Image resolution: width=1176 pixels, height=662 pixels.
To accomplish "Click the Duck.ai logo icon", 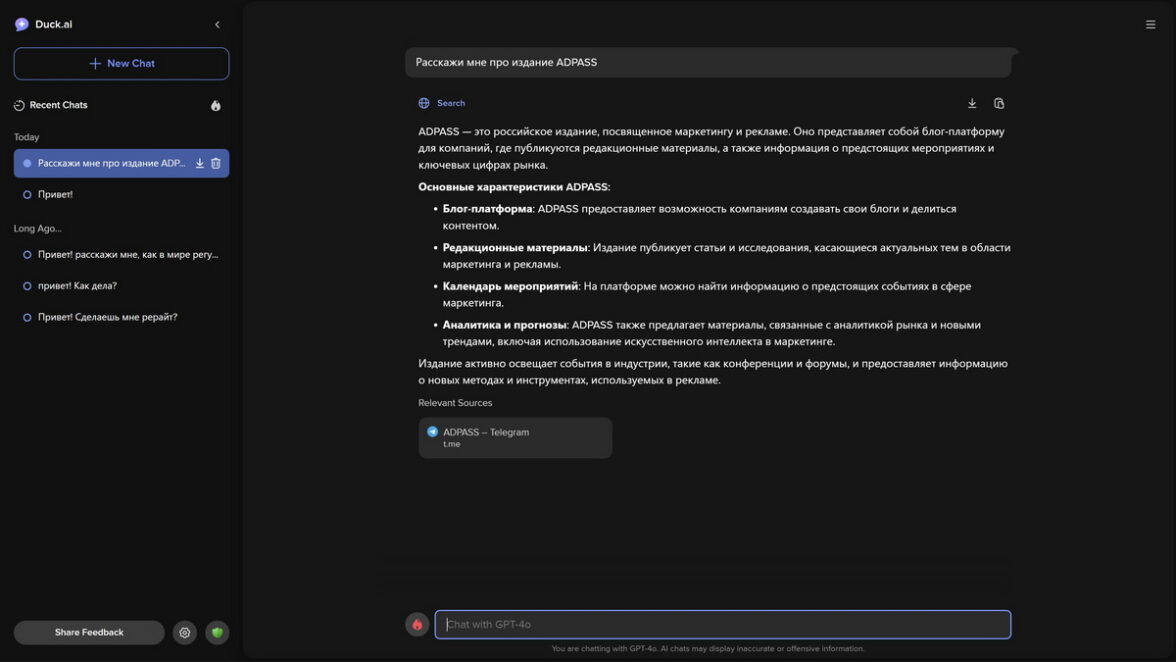I will click(22, 24).
